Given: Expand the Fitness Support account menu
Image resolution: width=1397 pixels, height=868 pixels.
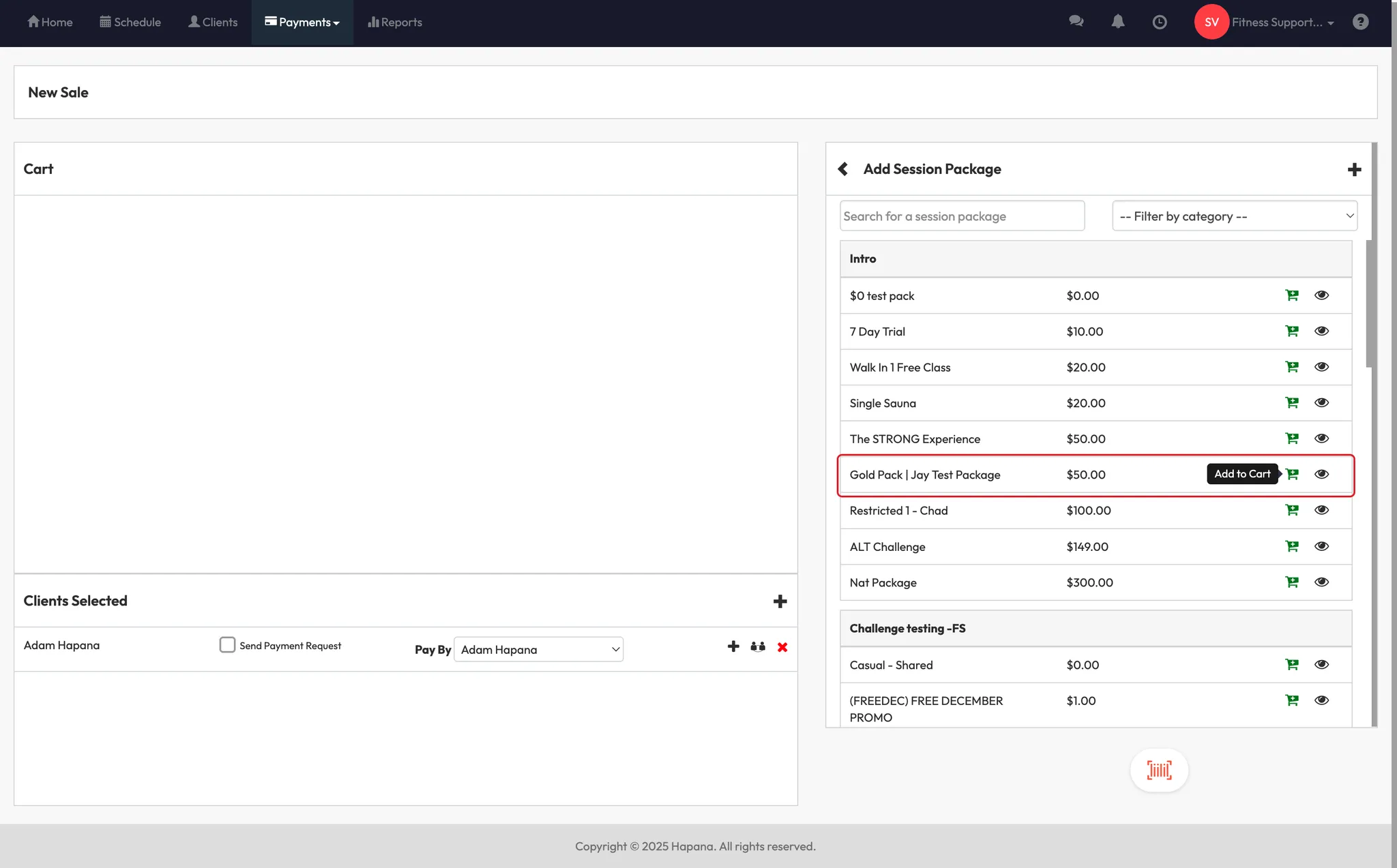Looking at the screenshot, I should click(1282, 23).
